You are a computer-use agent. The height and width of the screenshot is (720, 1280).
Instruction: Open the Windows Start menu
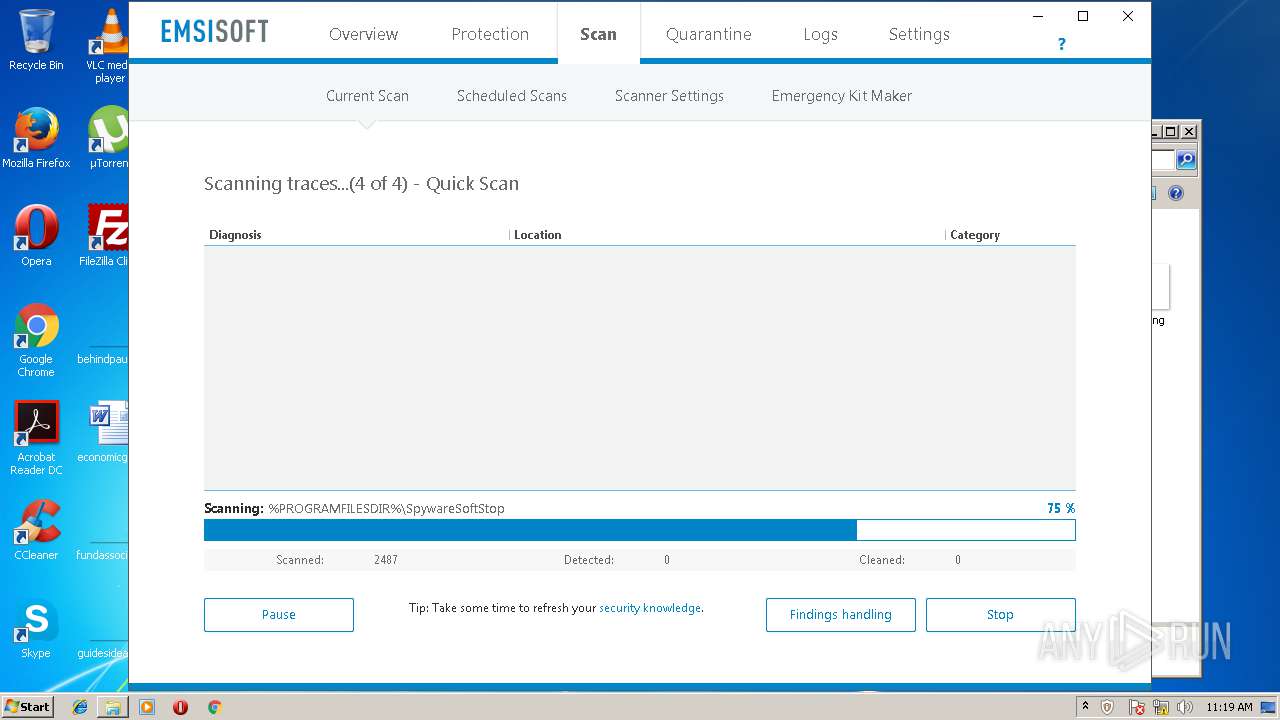pyautogui.click(x=27, y=707)
